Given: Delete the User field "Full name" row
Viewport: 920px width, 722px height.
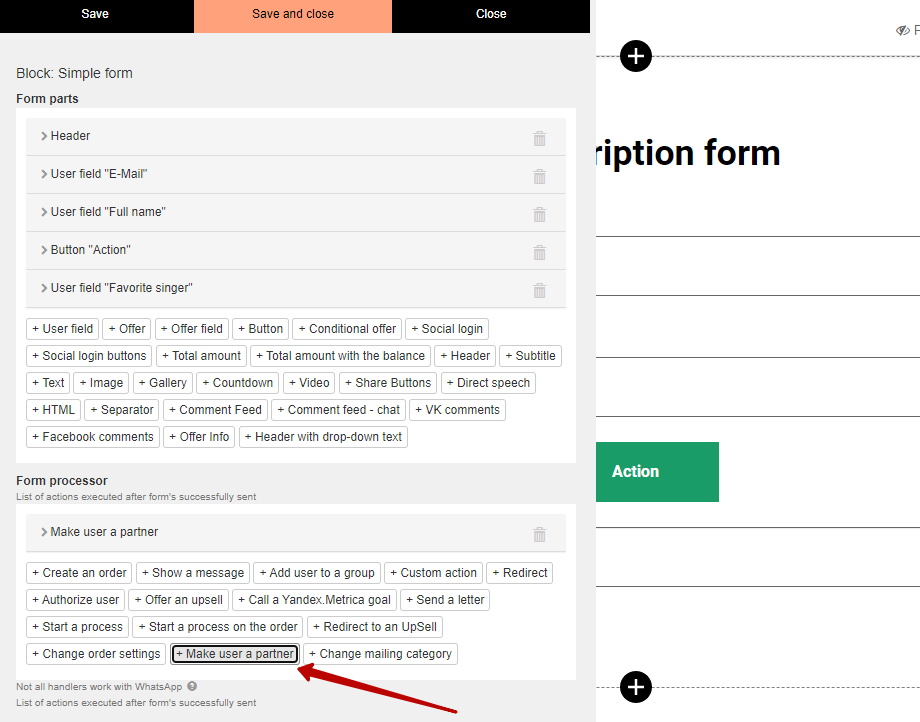Looking at the screenshot, I should (539, 214).
